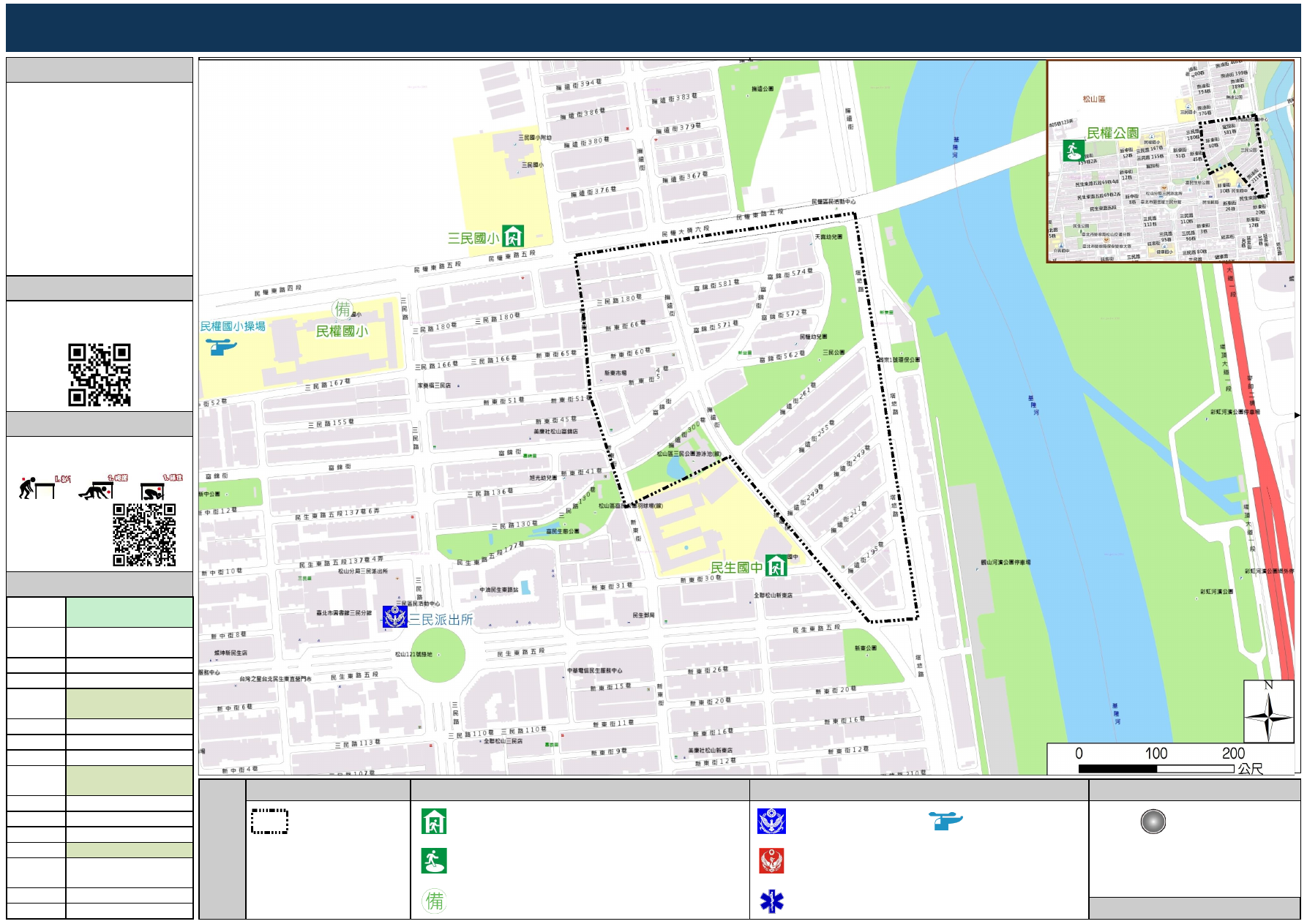Click the '三民路167巷' label
The image size is (1307, 924).
coord(328,384)
